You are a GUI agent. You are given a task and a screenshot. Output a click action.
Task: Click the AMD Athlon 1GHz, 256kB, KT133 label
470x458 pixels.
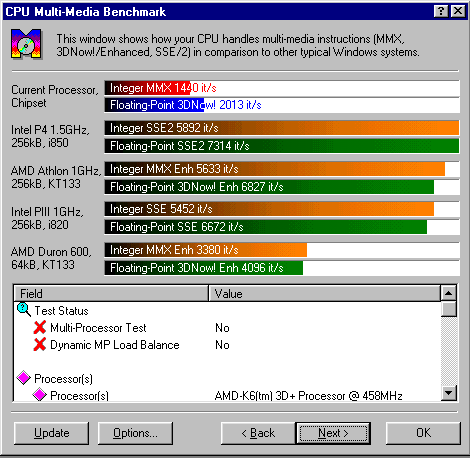(x=56, y=177)
